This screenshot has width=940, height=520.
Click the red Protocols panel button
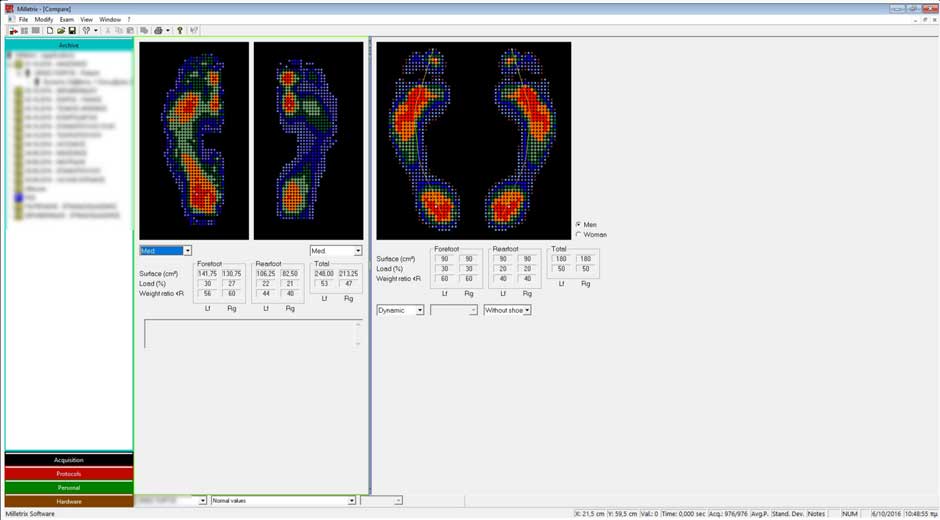[69, 474]
